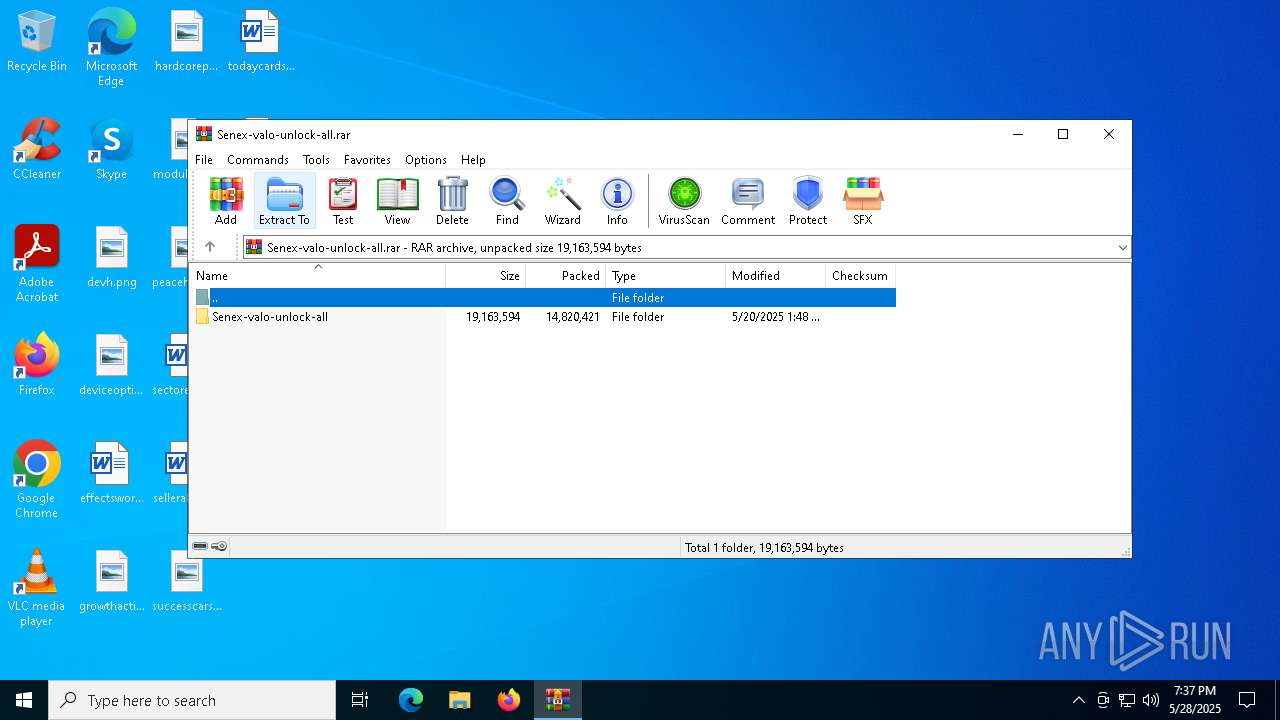This screenshot has height=720, width=1280.
Task: Sort by the Type column header
Action: point(666,276)
